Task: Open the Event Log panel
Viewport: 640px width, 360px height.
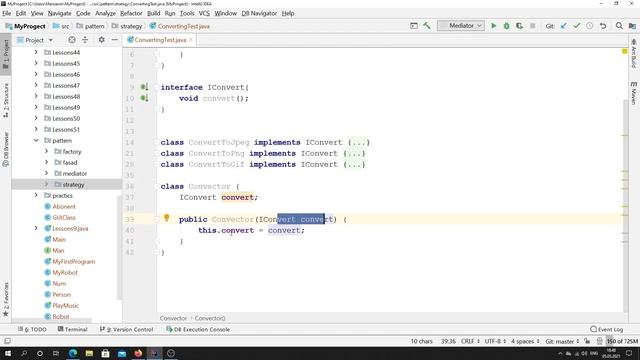Action: [607, 329]
